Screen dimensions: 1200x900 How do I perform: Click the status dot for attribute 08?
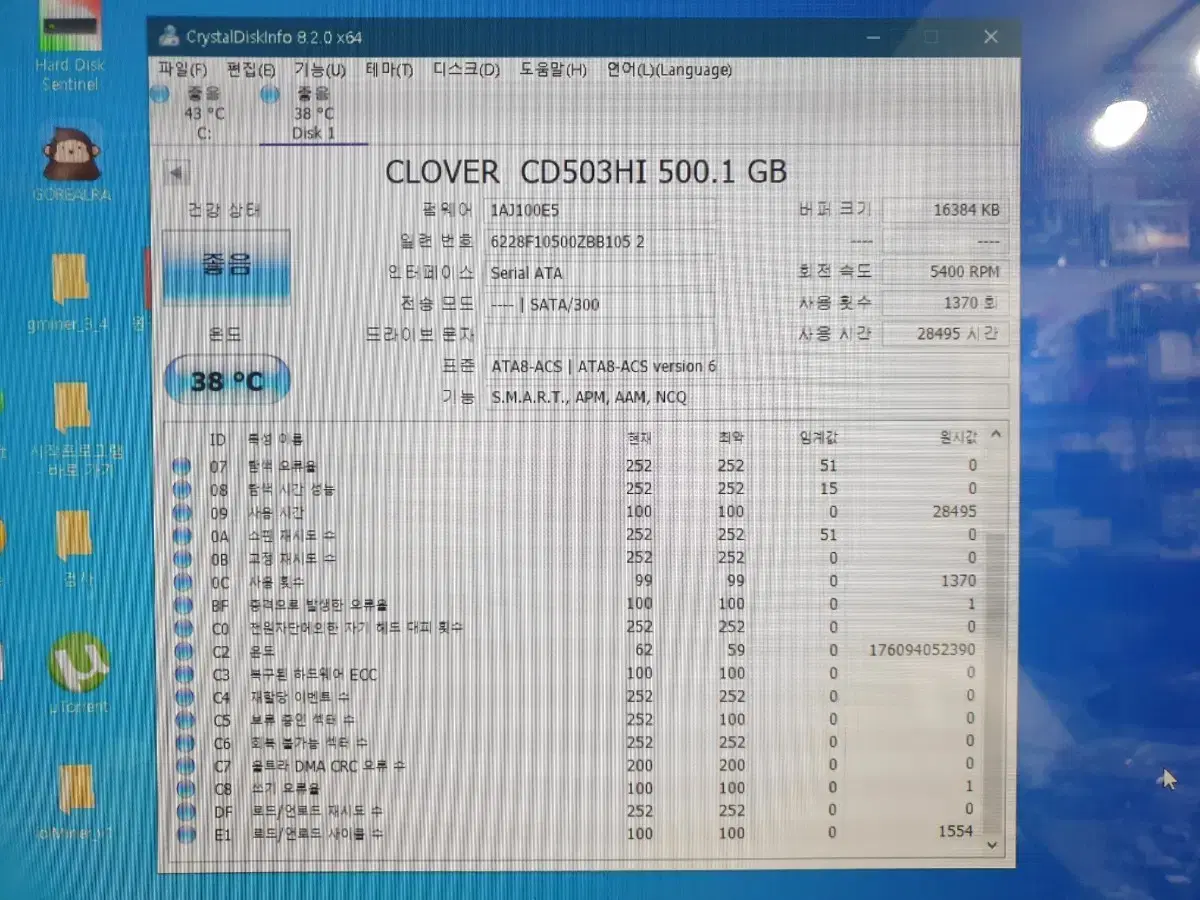(x=182, y=489)
